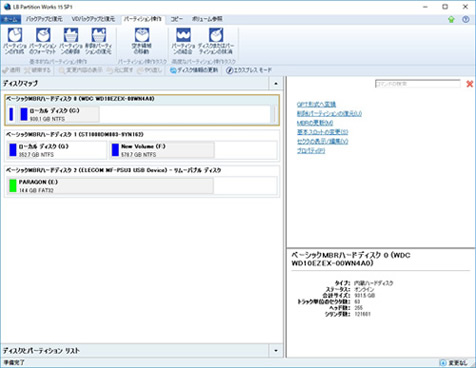The image size is (476, 368).
Task: Select Hard Disk 2 ELECOM MF-PSU3 header
Action: coord(113,170)
